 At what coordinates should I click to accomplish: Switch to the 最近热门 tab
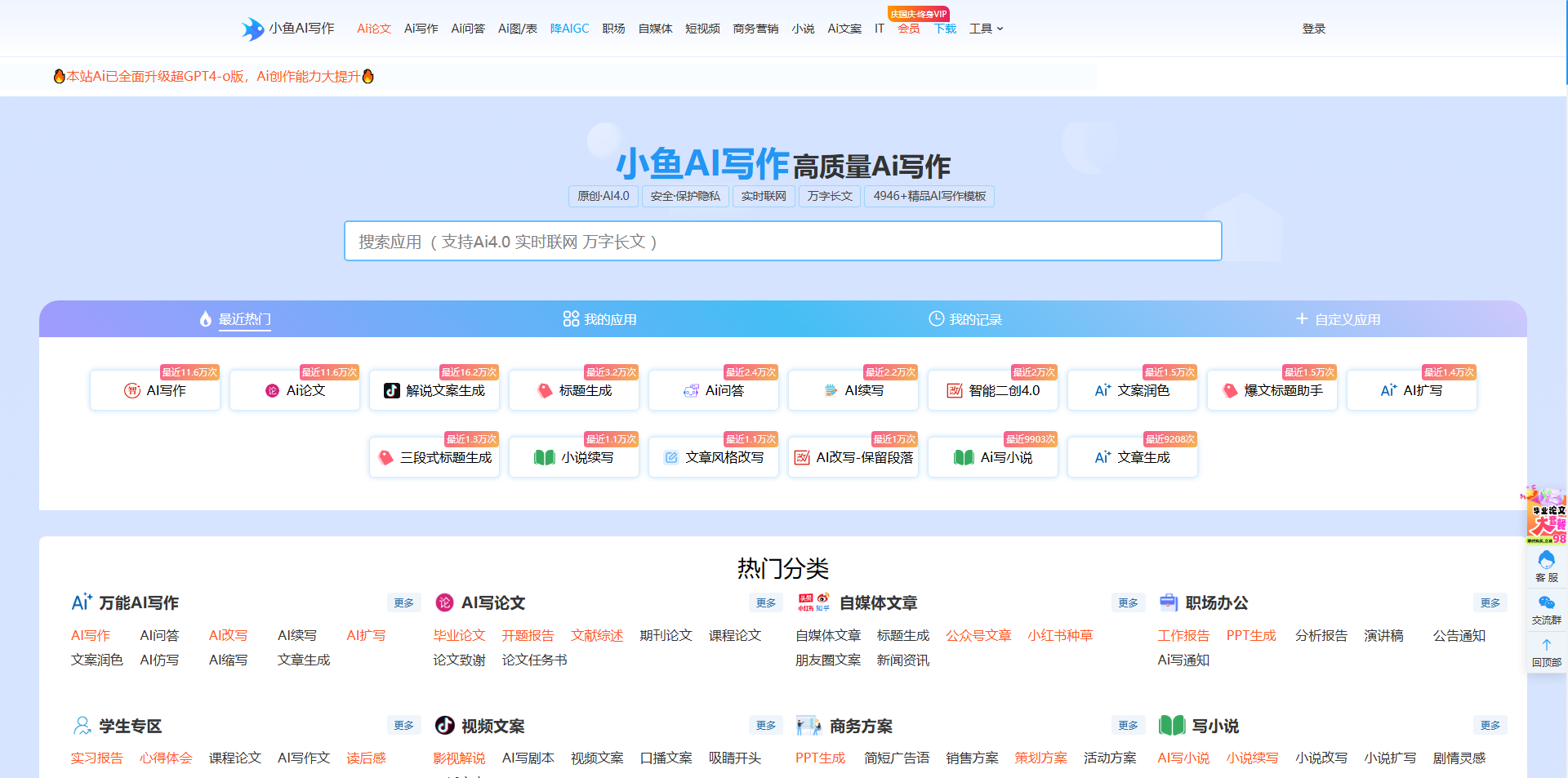coord(236,319)
